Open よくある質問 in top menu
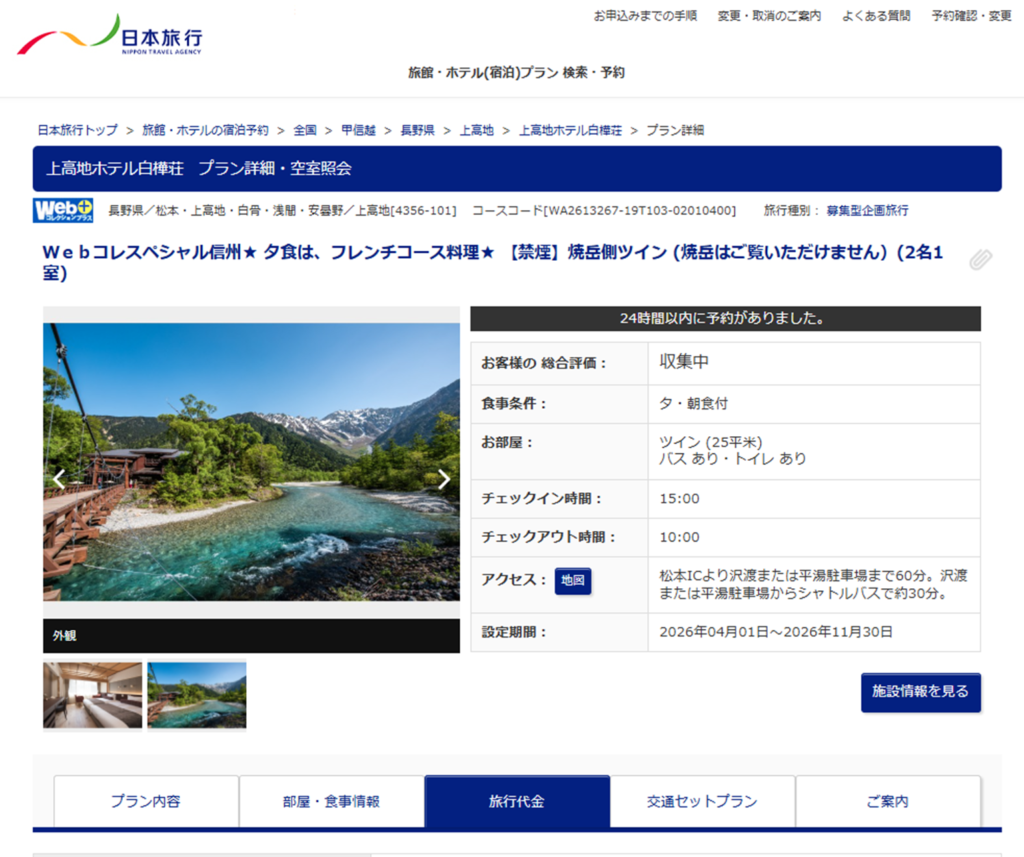 click(x=876, y=16)
